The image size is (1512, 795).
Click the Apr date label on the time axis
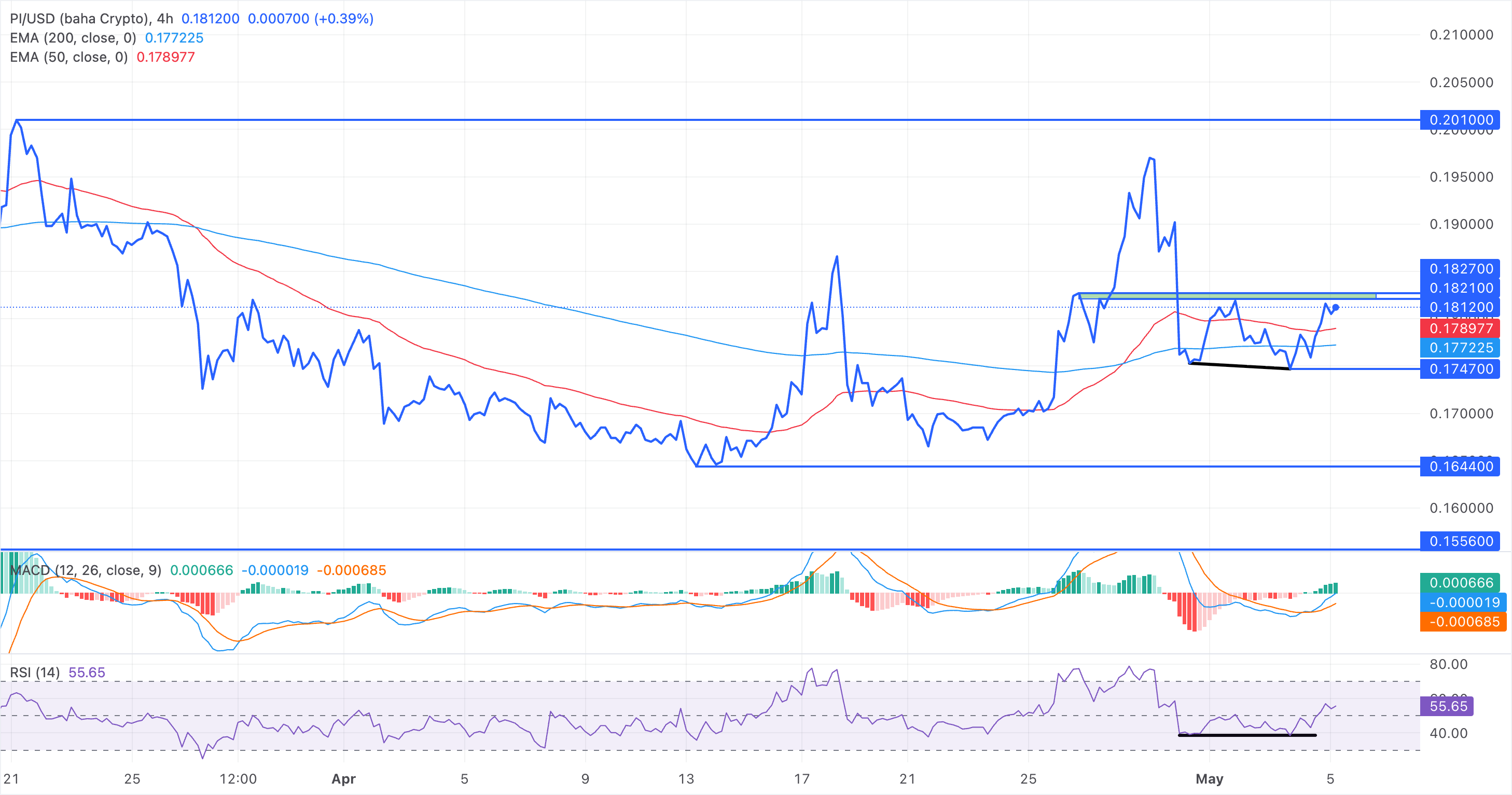click(x=343, y=779)
